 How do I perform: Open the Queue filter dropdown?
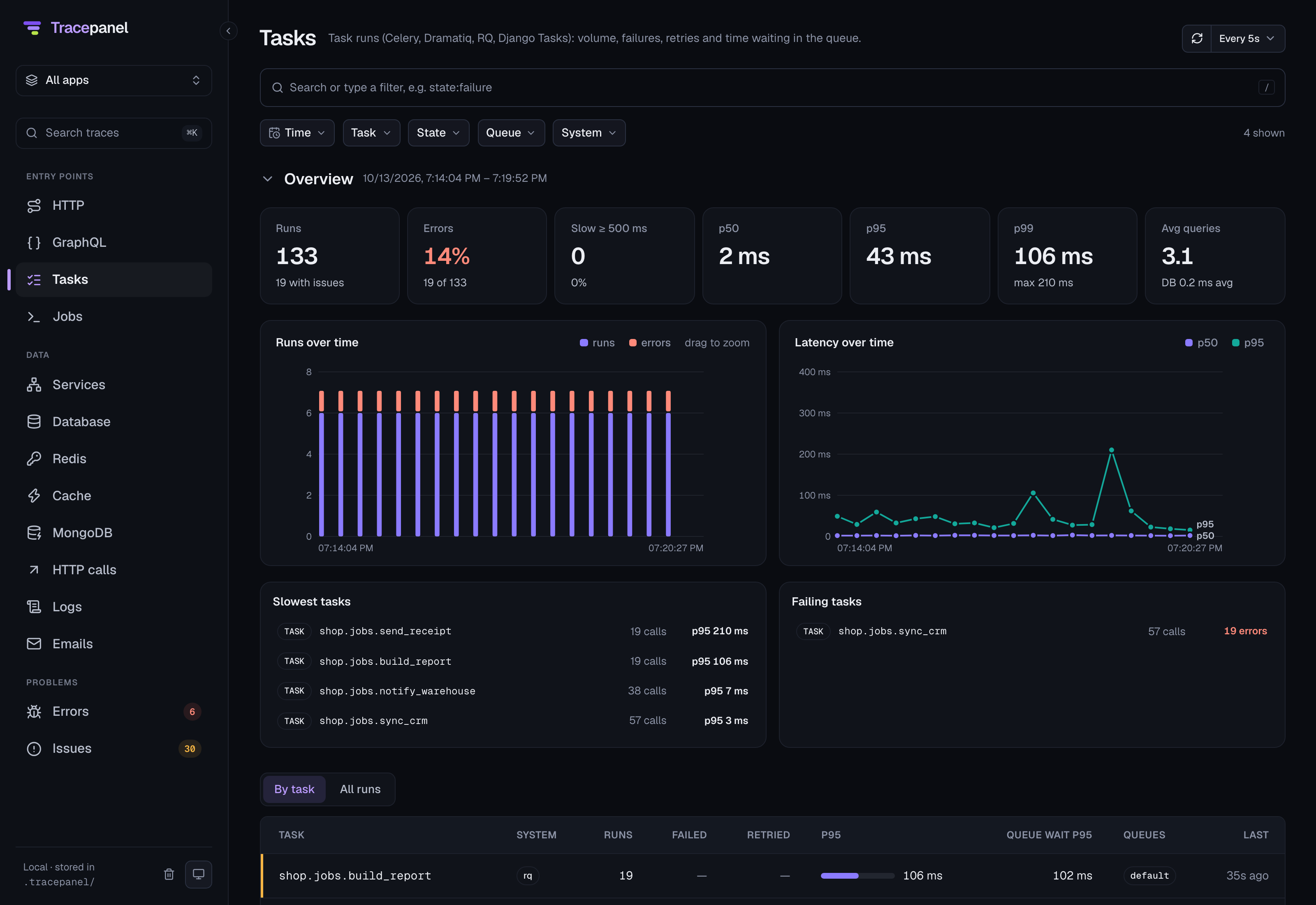[x=511, y=133]
